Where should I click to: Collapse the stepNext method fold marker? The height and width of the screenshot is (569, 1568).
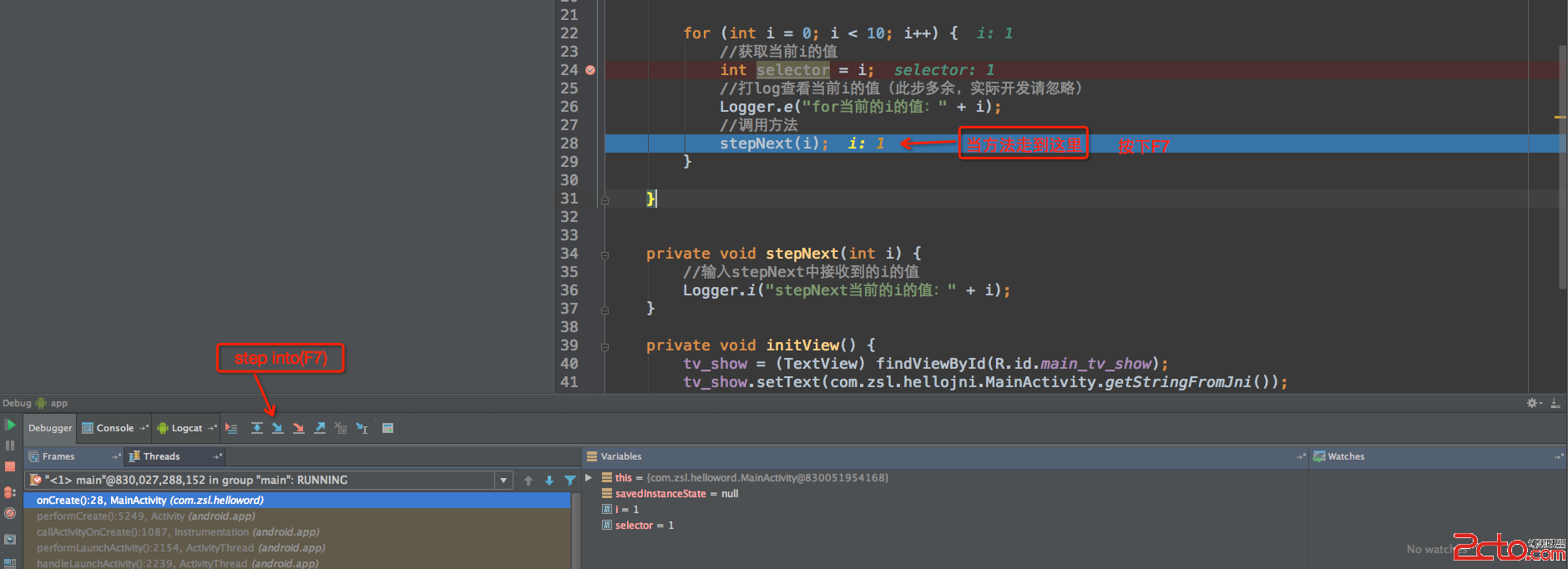(x=604, y=254)
